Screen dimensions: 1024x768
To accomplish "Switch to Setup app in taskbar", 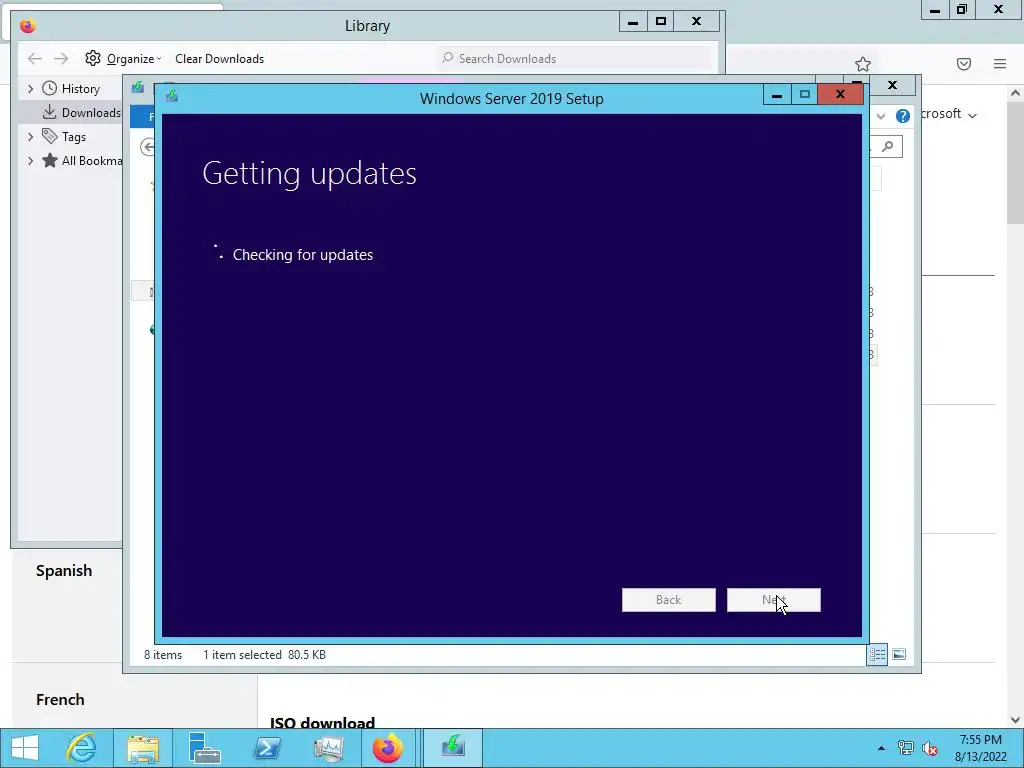I will coord(453,748).
